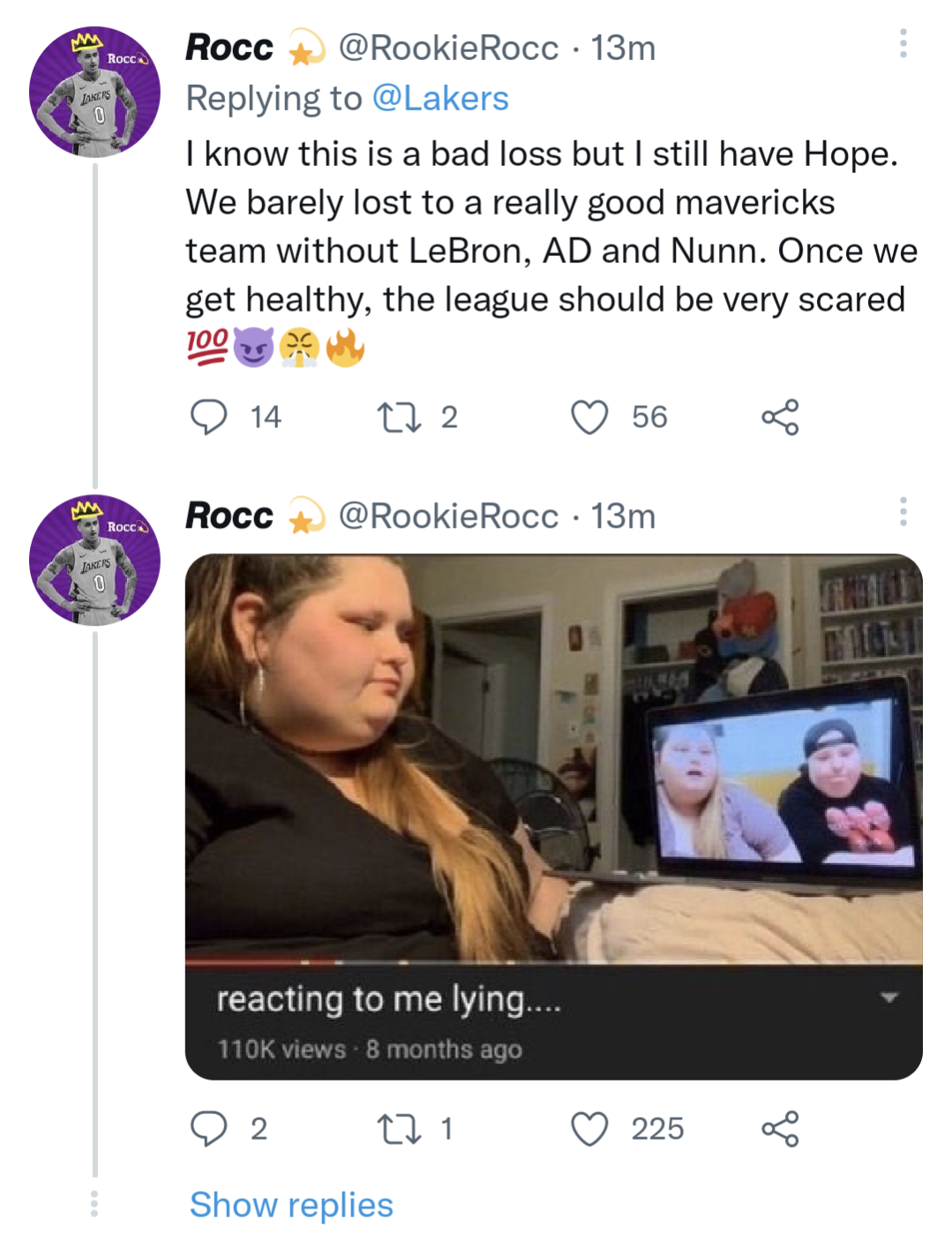Image resolution: width=952 pixels, height=1257 pixels.
Task: Like the second tweet with 225 likes
Action: point(589,1128)
